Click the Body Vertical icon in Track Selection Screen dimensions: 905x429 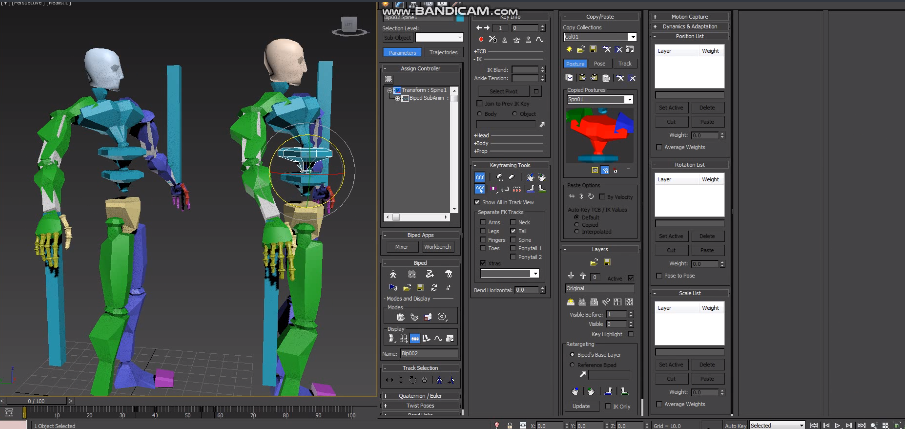tap(401, 380)
